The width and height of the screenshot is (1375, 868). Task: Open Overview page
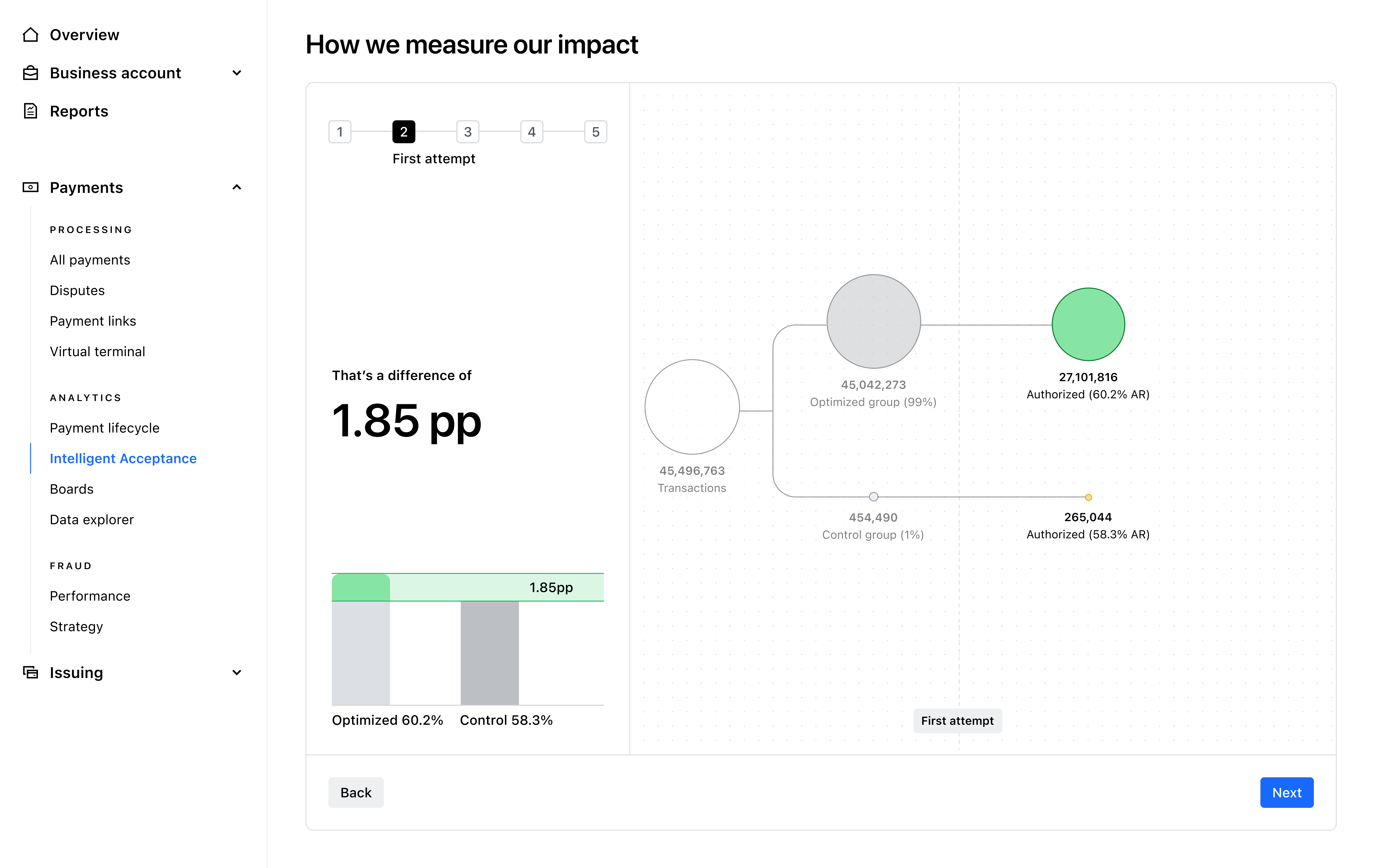[x=85, y=35]
